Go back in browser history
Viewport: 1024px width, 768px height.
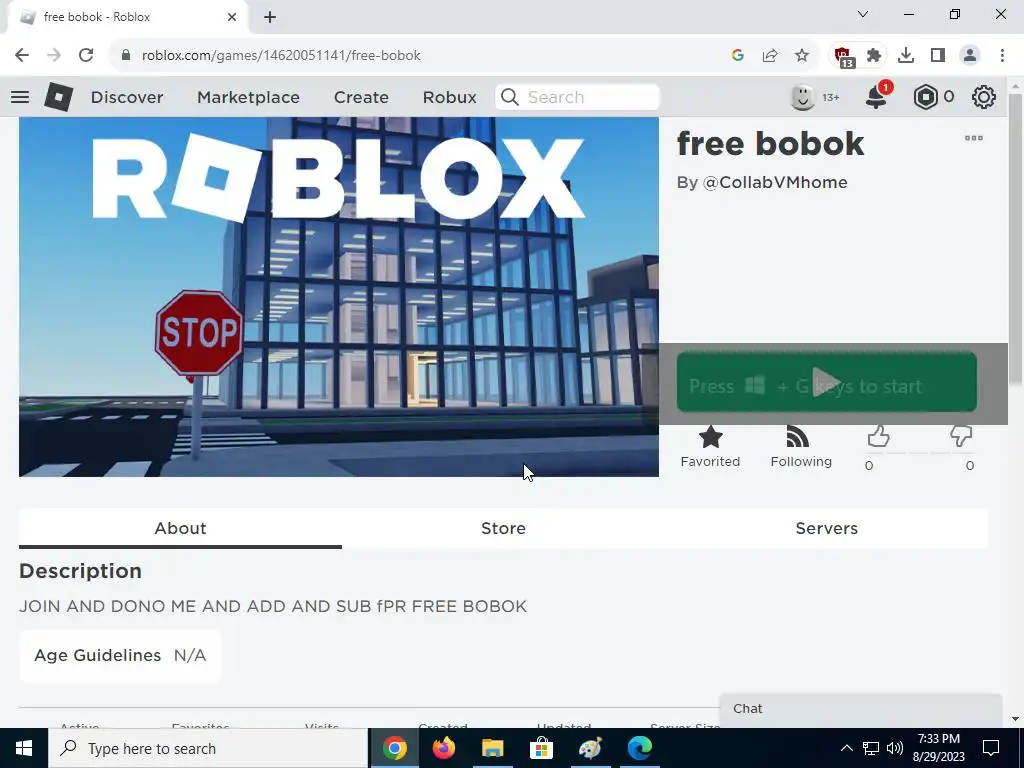[22, 56]
